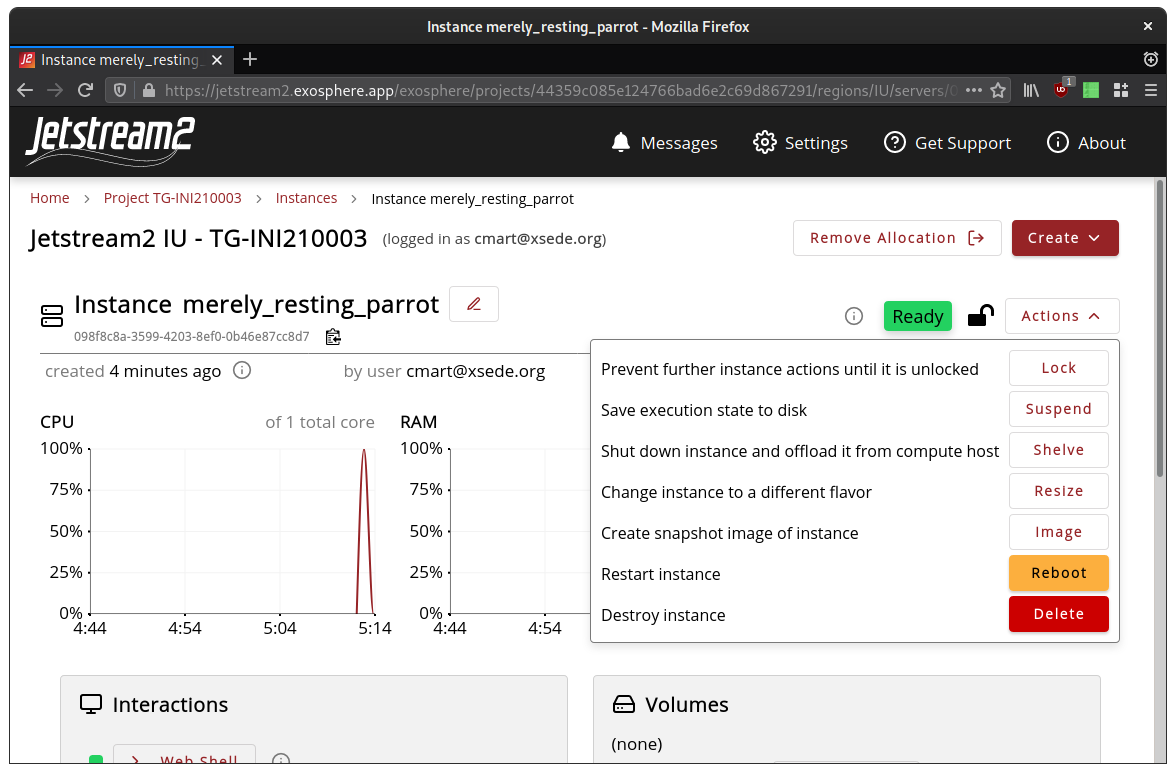The width and height of the screenshot is (1176, 773).
Task: Click the info icon next to creation time
Action: (x=242, y=371)
